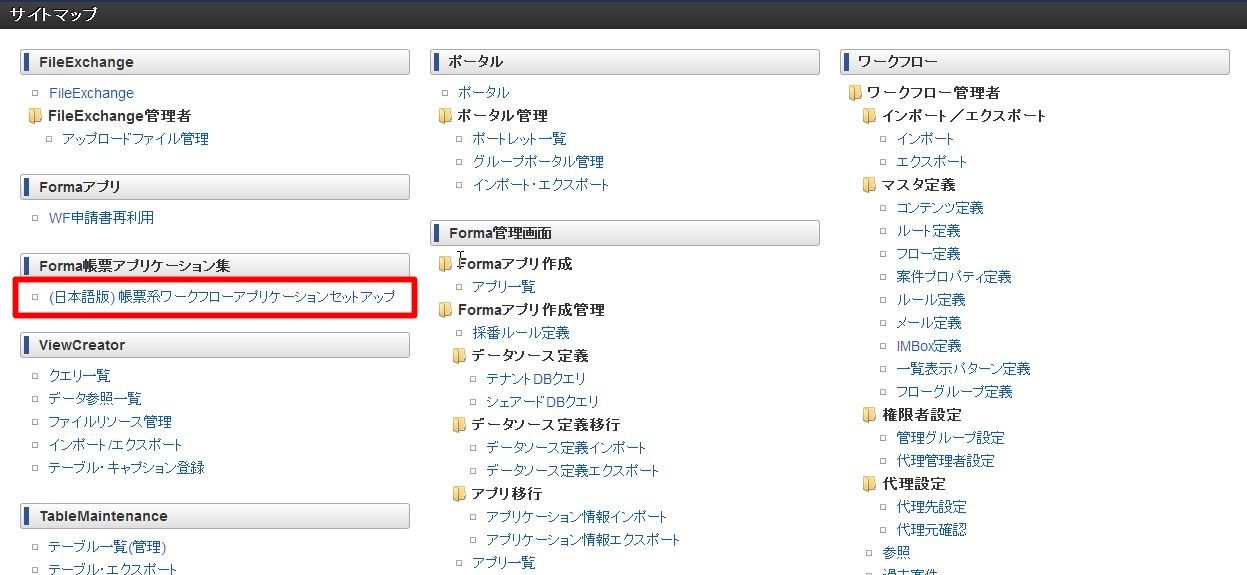Open 参照 link under ワークフロー
Viewport: 1247px width, 575px height.
[x=896, y=553]
